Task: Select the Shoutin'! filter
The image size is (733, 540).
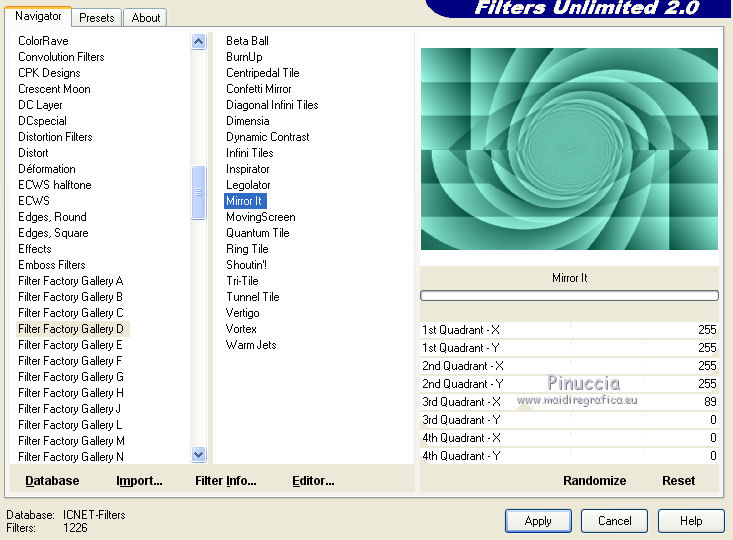Action: pyautogui.click(x=246, y=265)
